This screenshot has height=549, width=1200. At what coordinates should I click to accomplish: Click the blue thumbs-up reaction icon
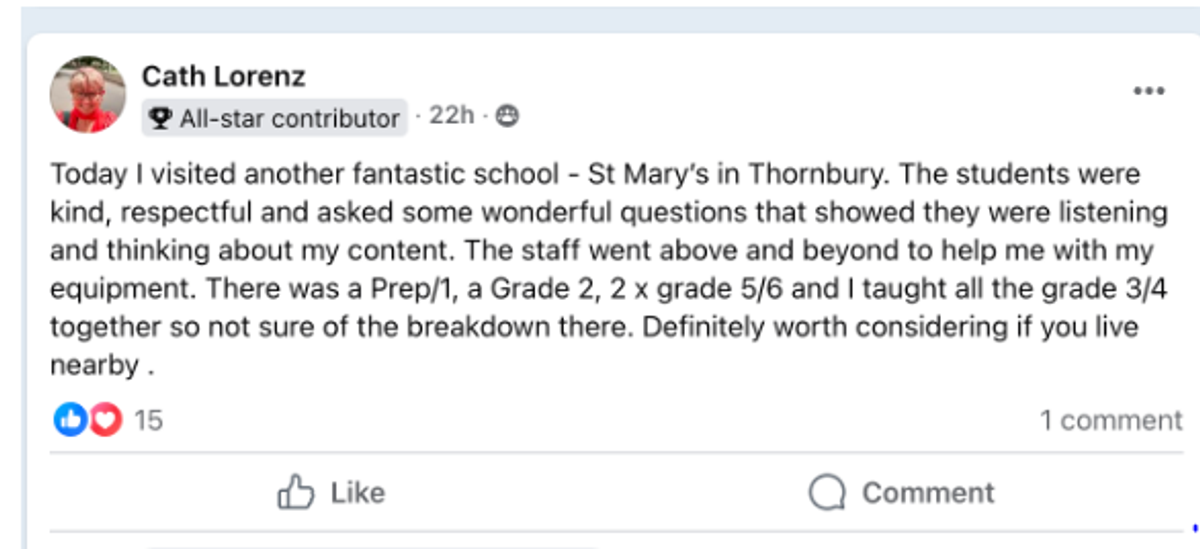[x=69, y=420]
